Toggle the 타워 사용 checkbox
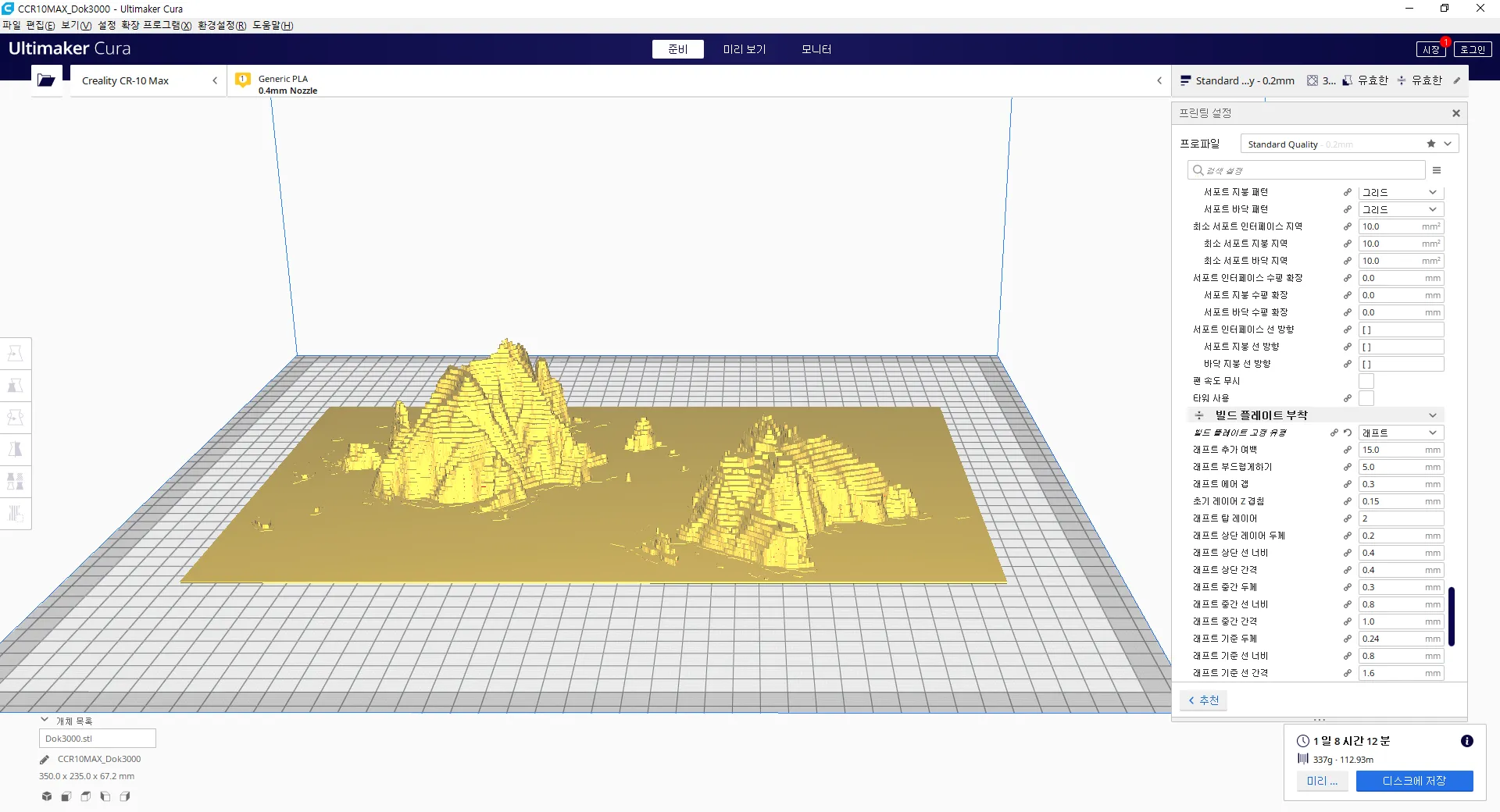The height and width of the screenshot is (812, 1500). tap(1366, 398)
